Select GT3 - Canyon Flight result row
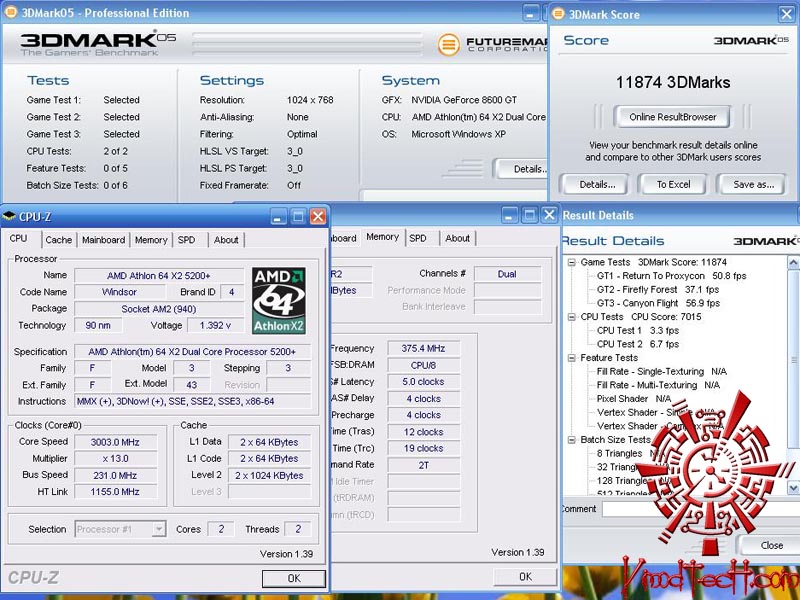Image resolution: width=800 pixels, height=600 pixels. coord(658,303)
